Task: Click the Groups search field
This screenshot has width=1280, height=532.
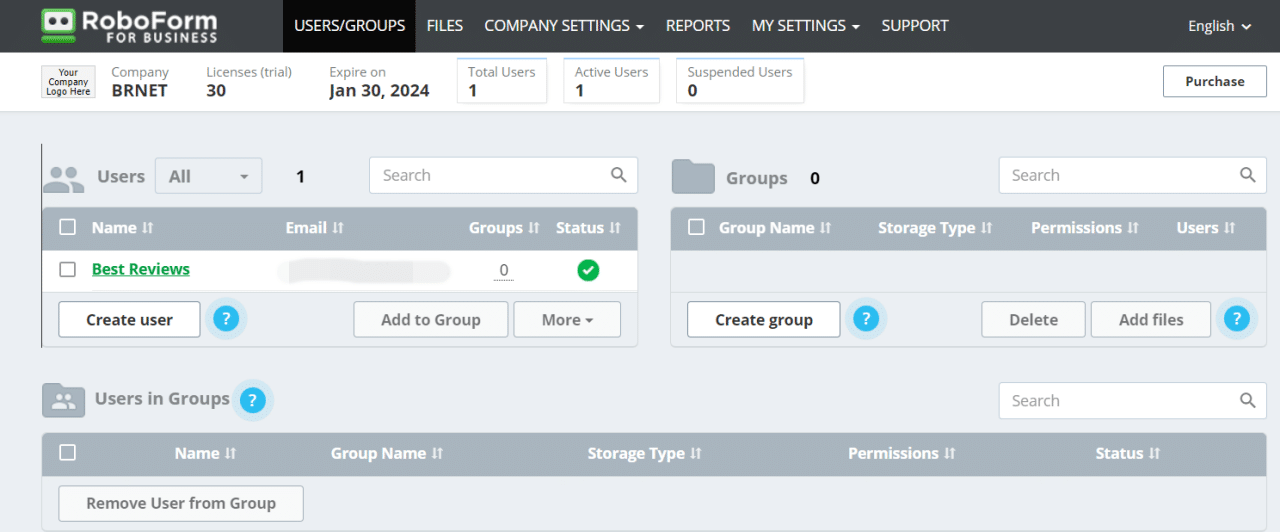Action: [1132, 175]
